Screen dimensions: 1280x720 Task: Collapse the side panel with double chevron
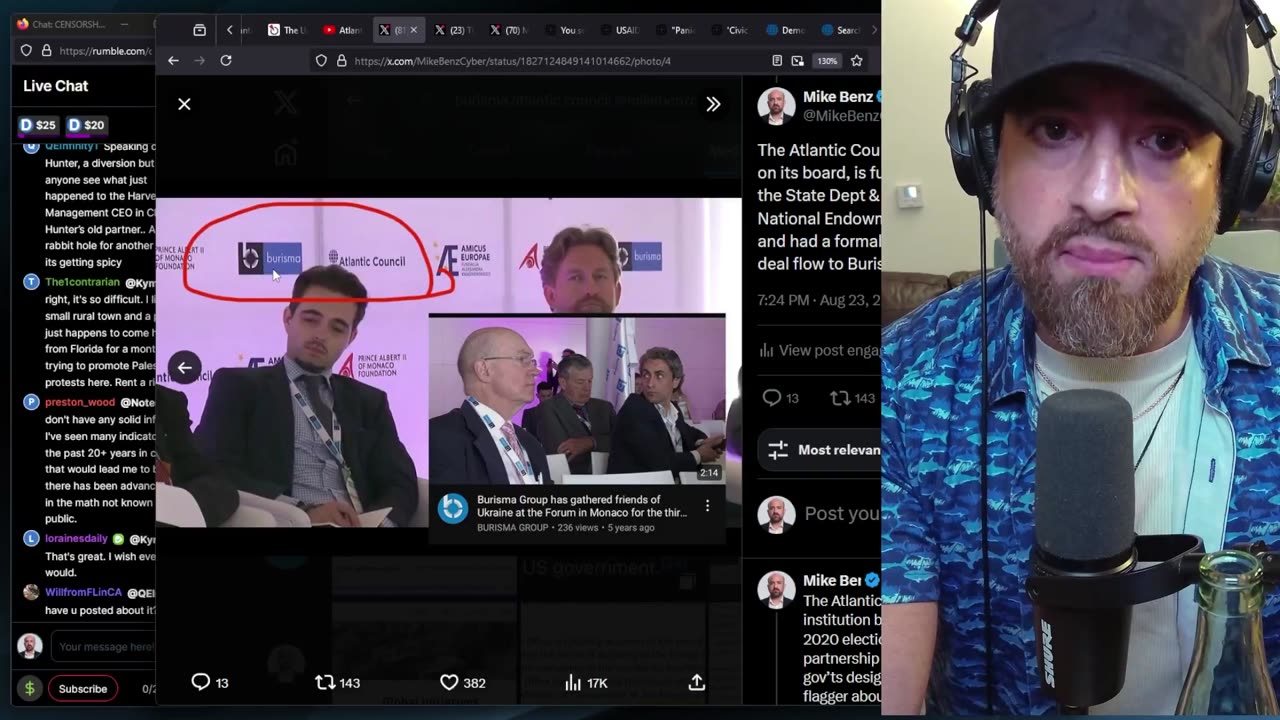tap(713, 104)
